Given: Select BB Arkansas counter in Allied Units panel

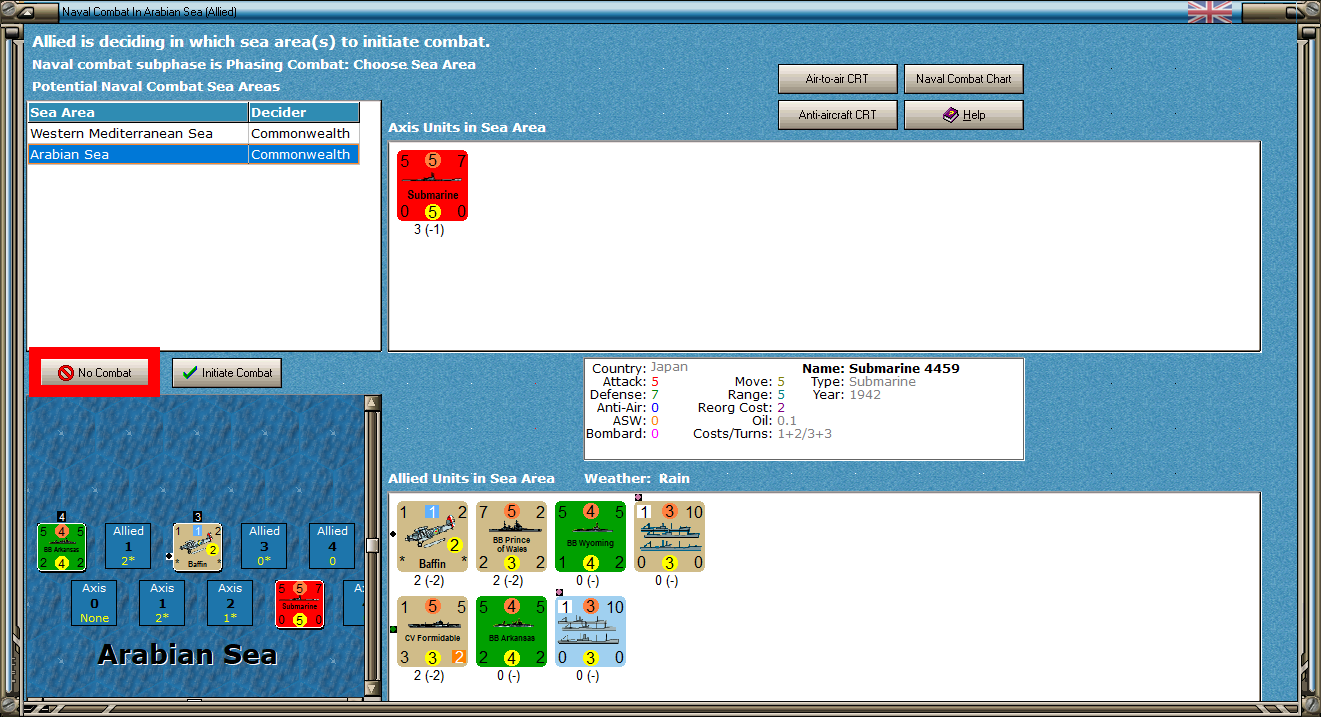Looking at the screenshot, I should tap(511, 631).
